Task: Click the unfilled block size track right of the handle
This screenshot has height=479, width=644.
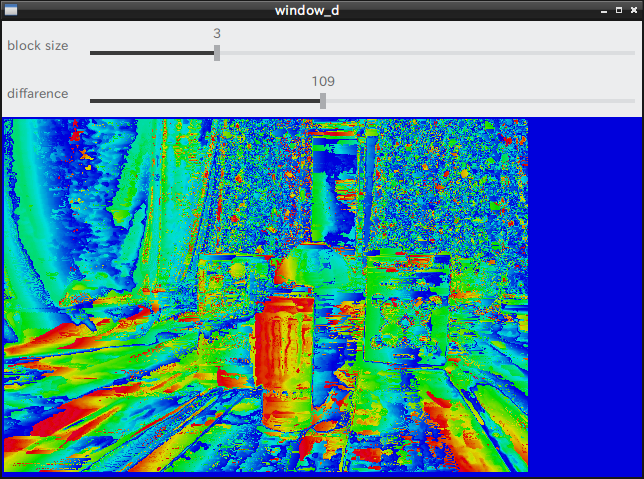Action: point(428,53)
